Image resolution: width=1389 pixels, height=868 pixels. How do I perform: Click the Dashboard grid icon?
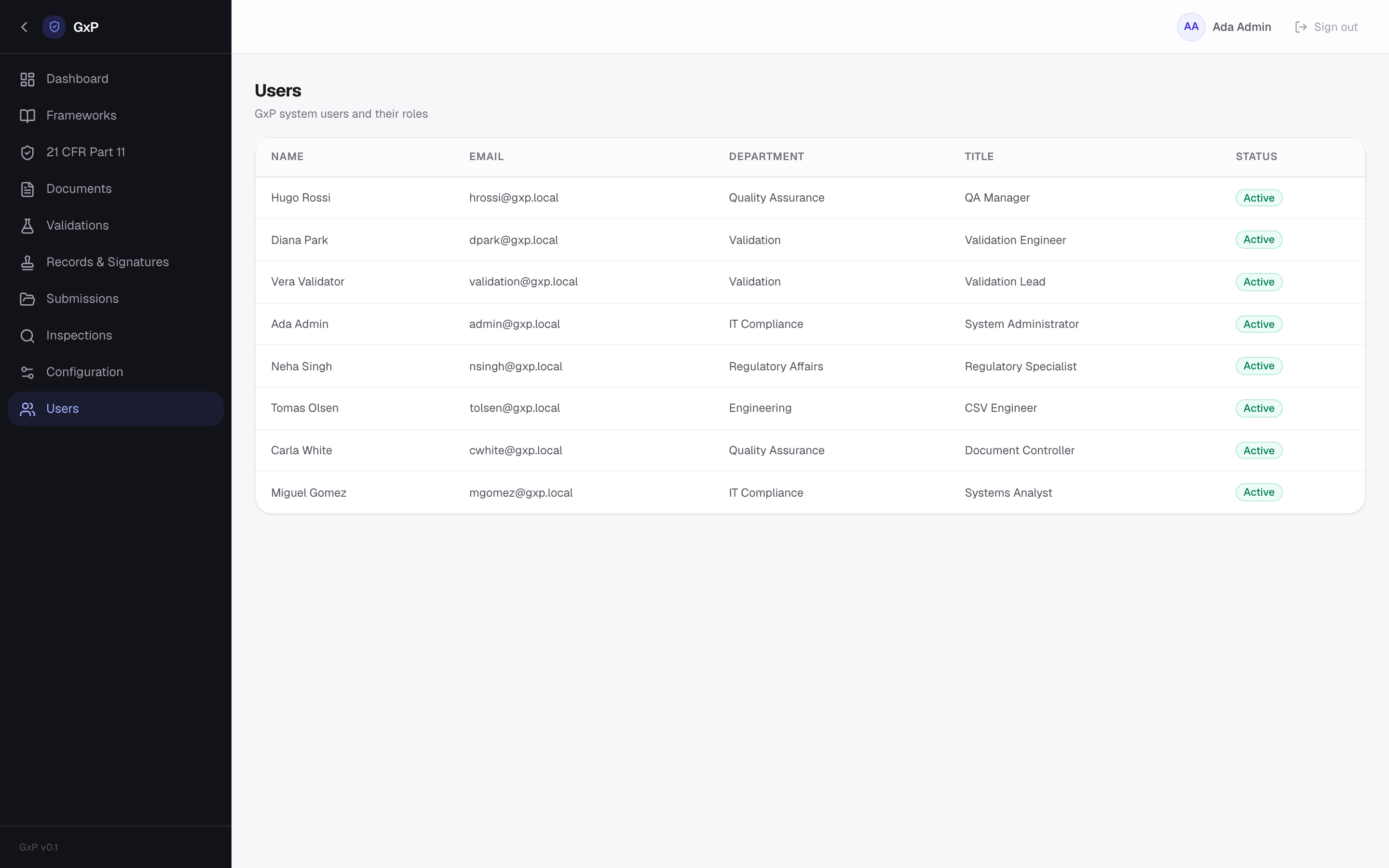point(27,79)
